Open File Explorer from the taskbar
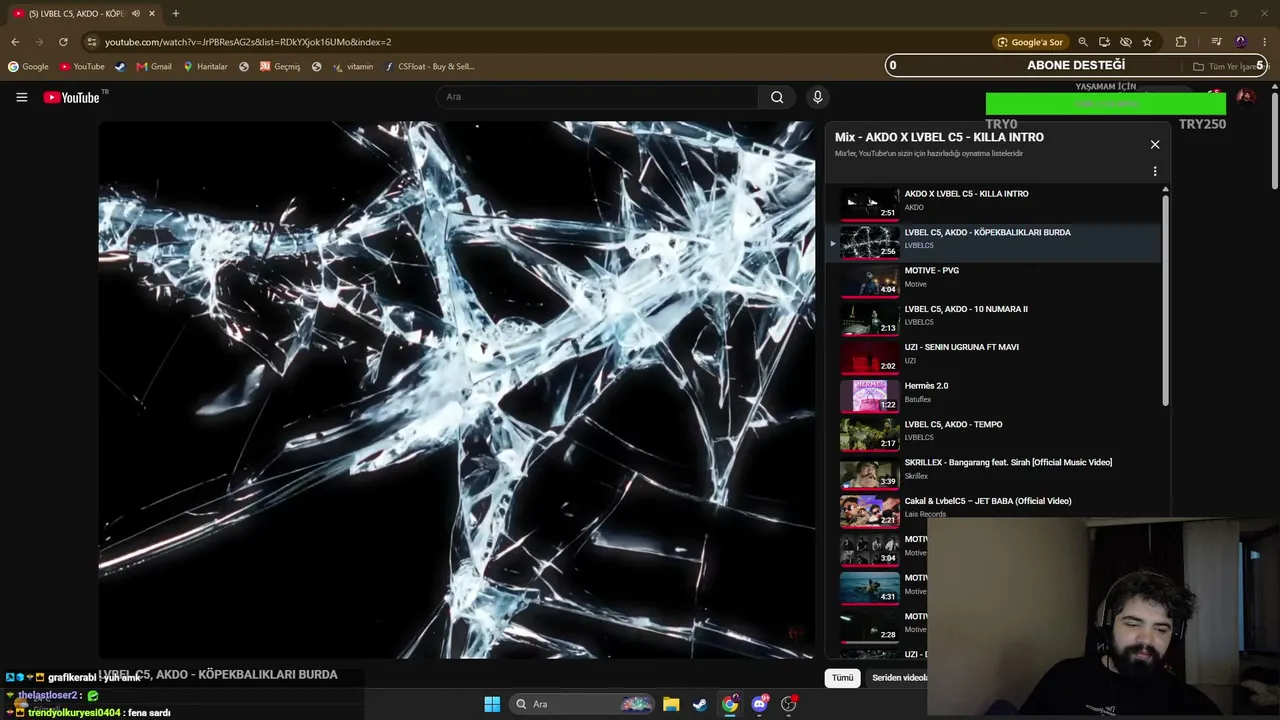This screenshot has height=720, width=1280. point(671,704)
